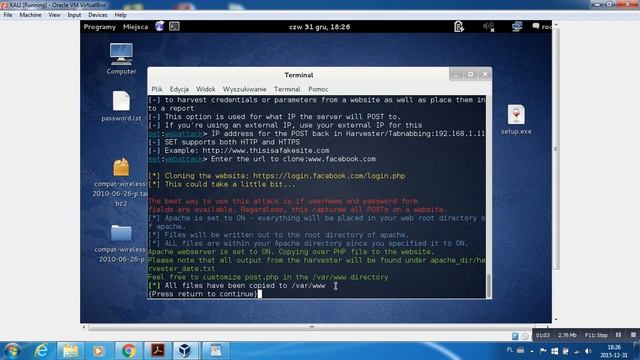
Task: Click the VirtualBox vertical scrollbar
Action: tap(556, 149)
